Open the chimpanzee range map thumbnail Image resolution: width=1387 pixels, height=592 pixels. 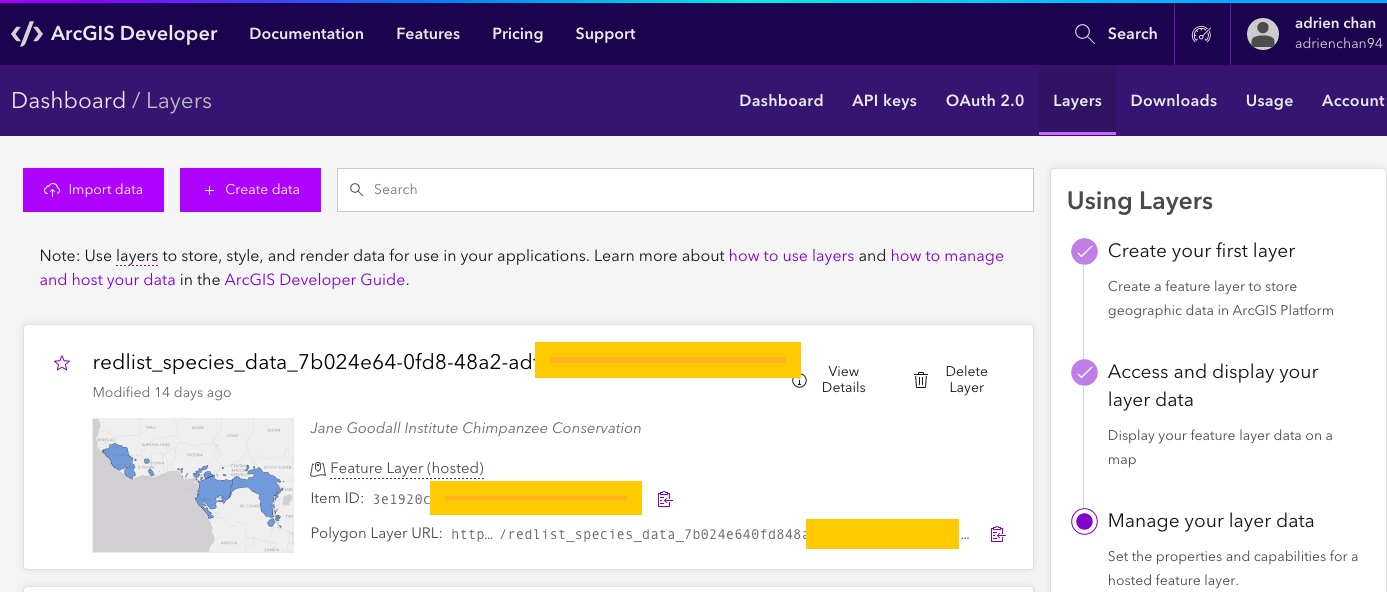[x=193, y=485]
